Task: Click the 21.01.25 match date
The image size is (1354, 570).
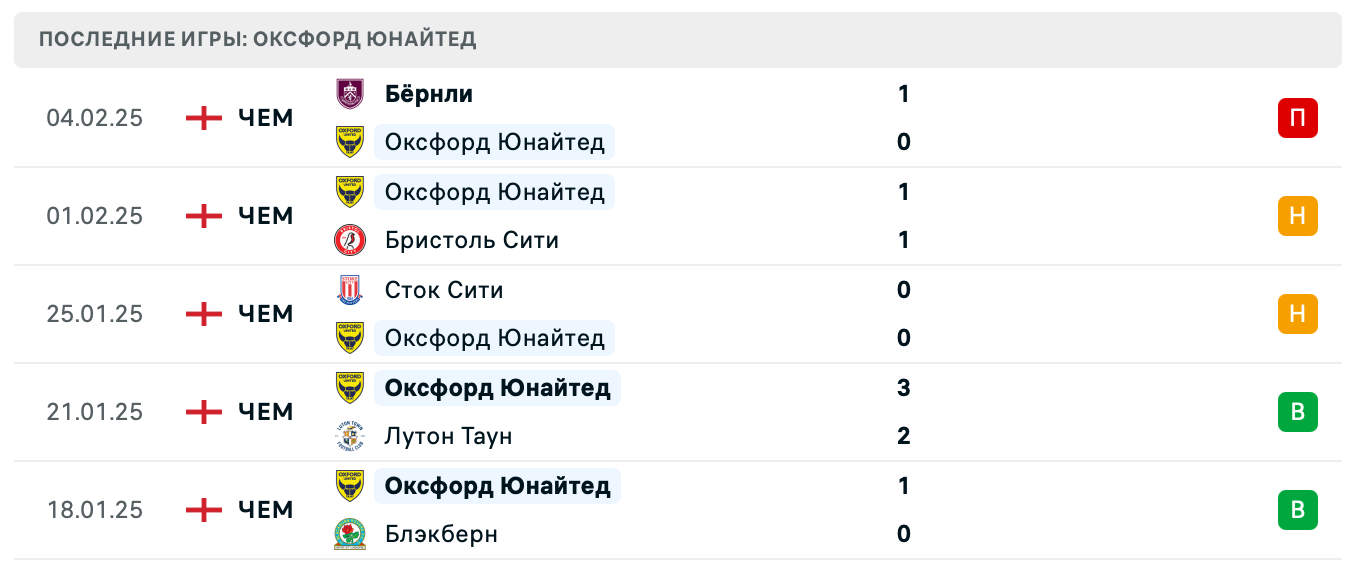Action: point(95,412)
